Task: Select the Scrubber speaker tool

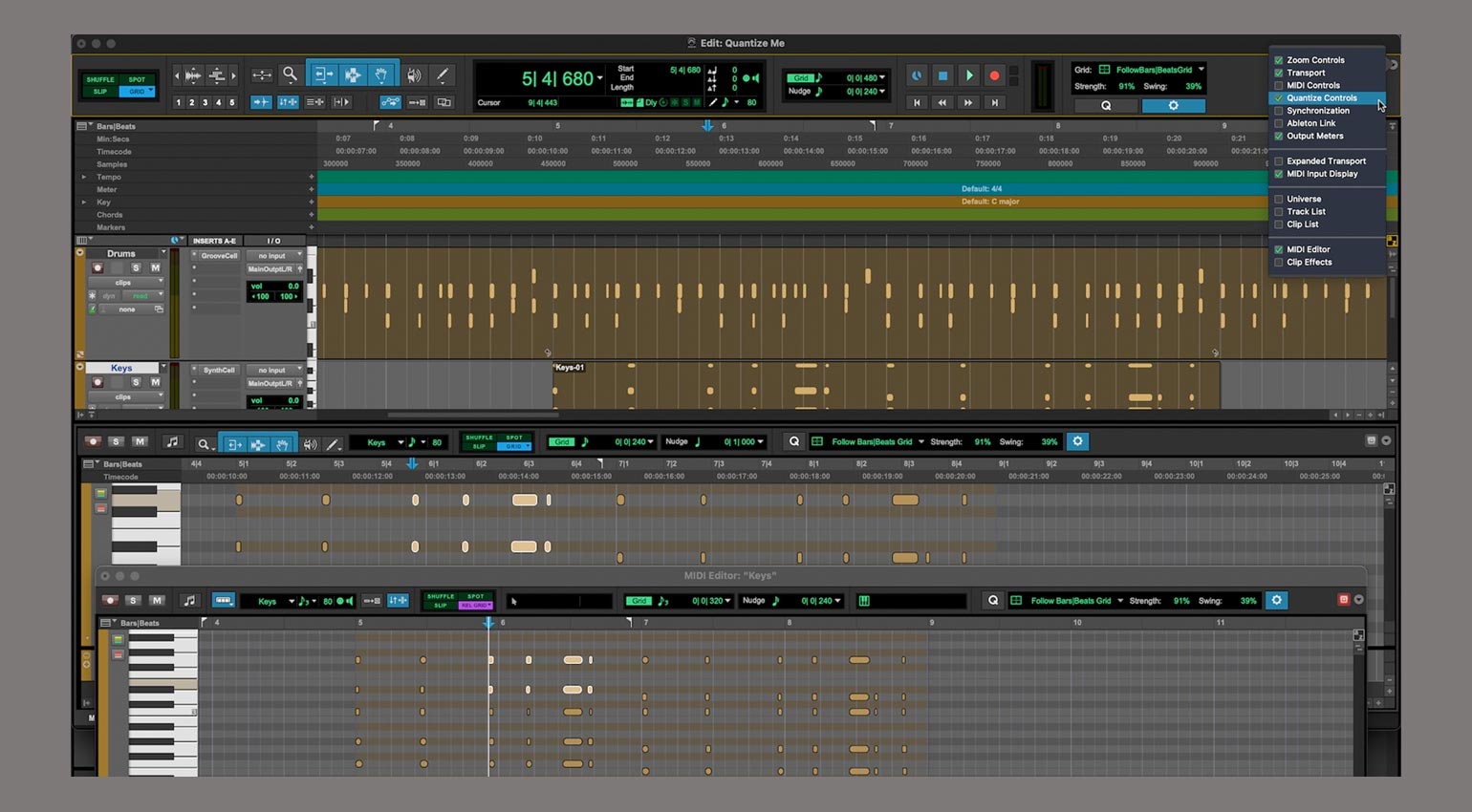Action: pos(414,75)
